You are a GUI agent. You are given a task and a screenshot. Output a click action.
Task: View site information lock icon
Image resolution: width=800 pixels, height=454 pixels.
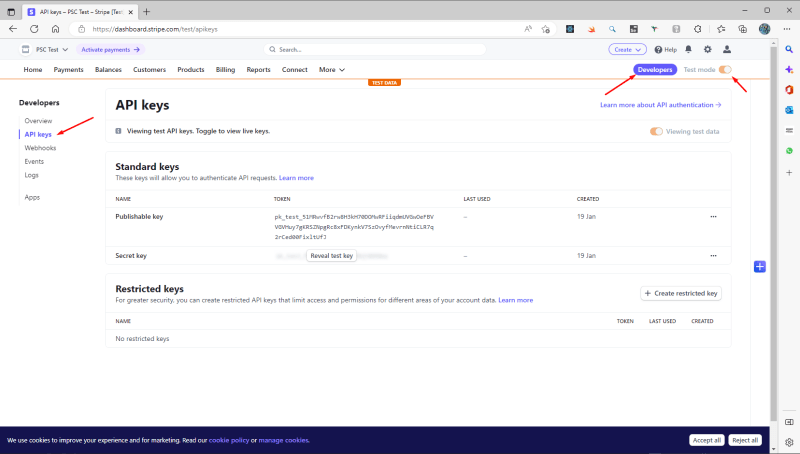[x=81, y=29]
